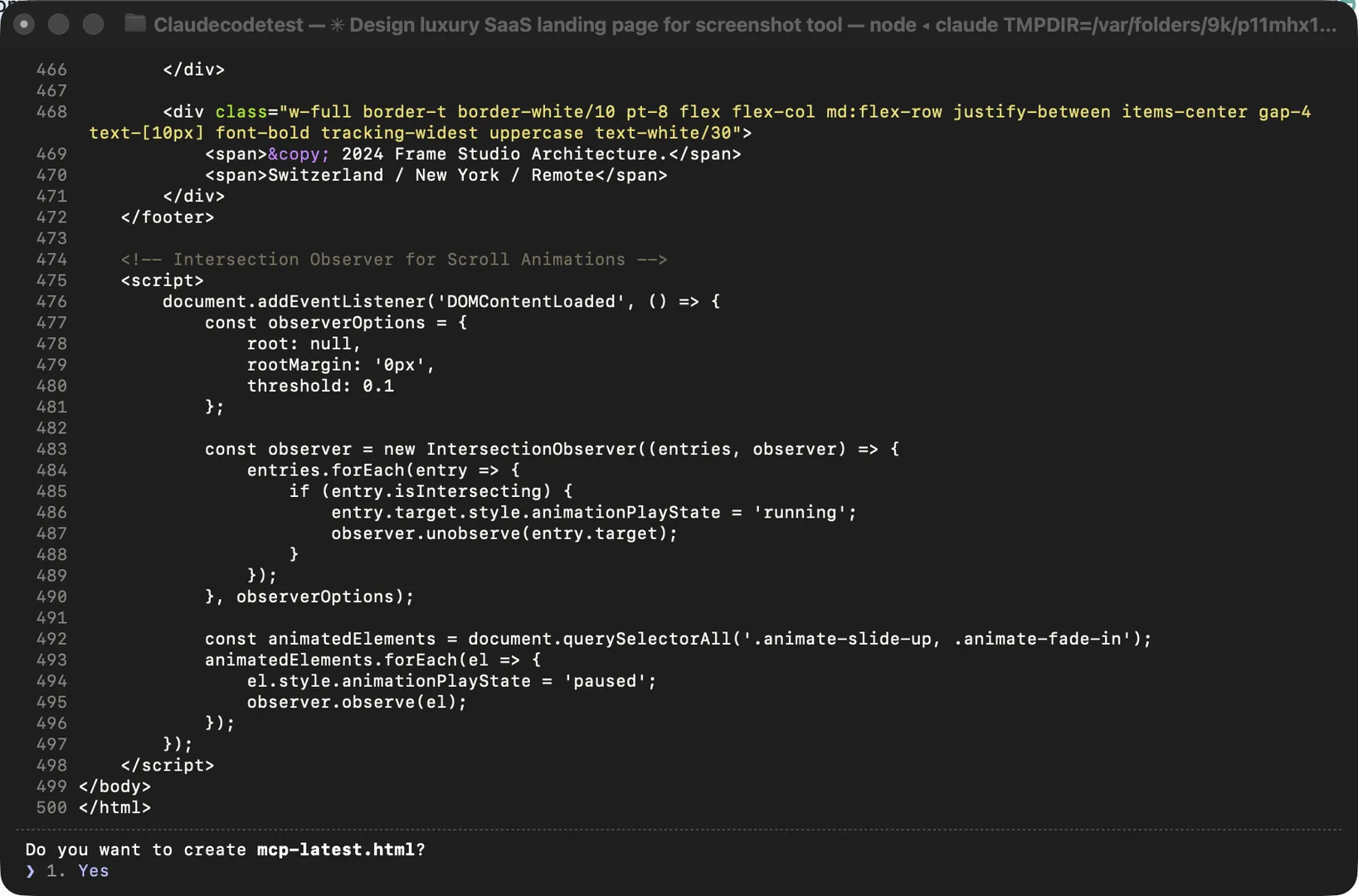Click the 'Switzerland / New York / Remote' span text
The width and height of the screenshot is (1358, 896).
(x=431, y=175)
